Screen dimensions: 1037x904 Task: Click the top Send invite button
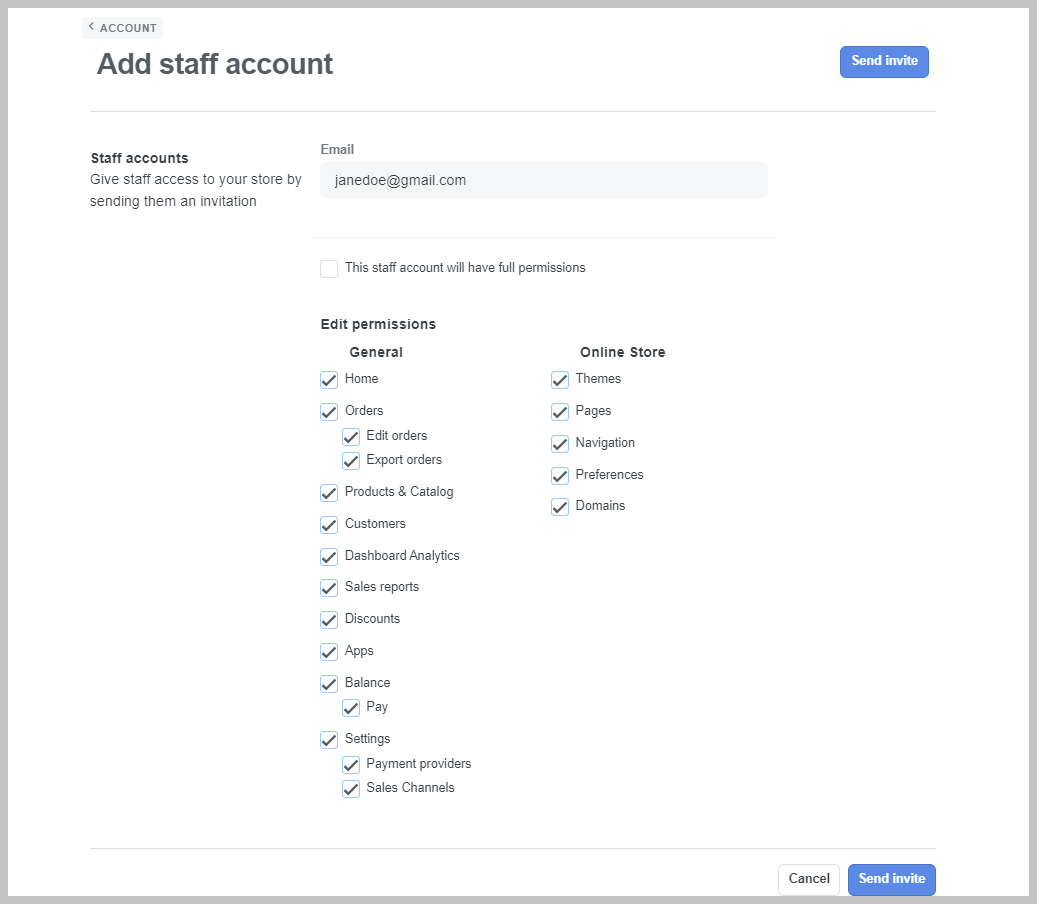pyautogui.click(x=884, y=62)
